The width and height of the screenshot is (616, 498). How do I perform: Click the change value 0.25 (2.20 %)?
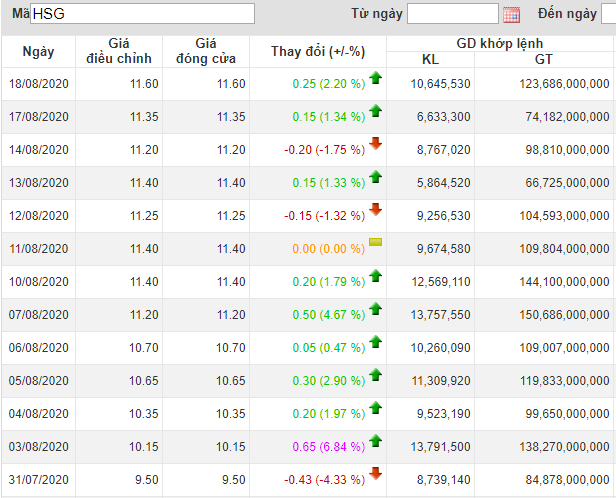coord(329,84)
